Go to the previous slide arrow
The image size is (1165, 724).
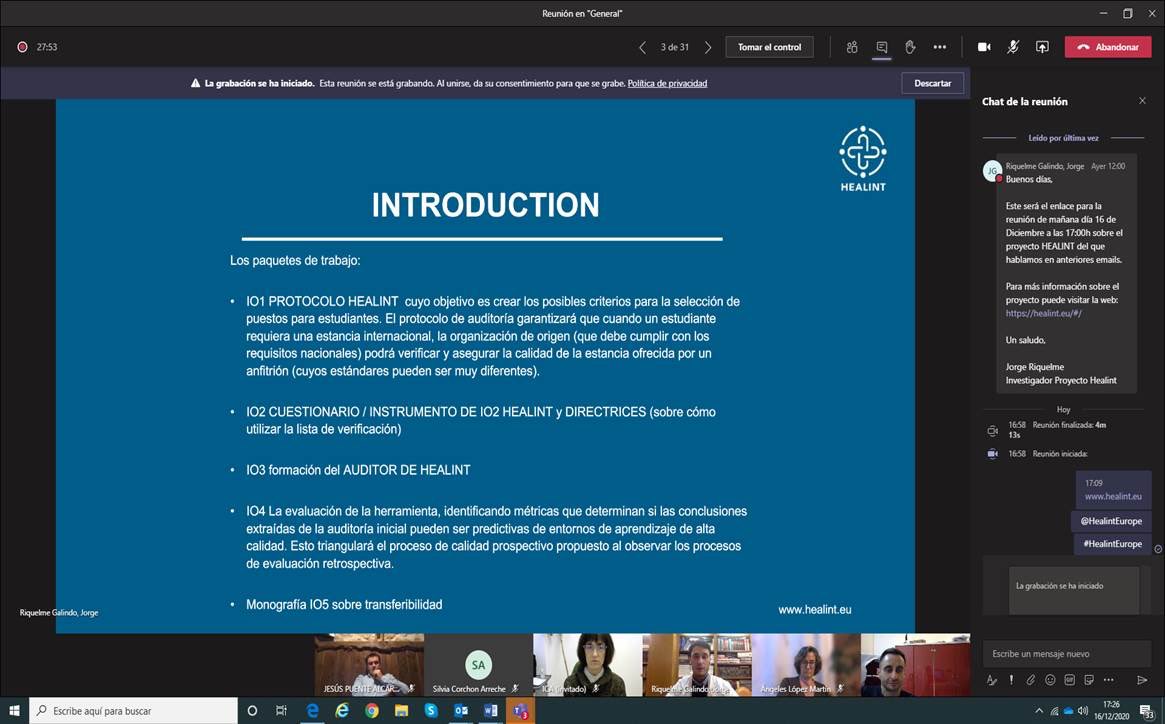642,47
